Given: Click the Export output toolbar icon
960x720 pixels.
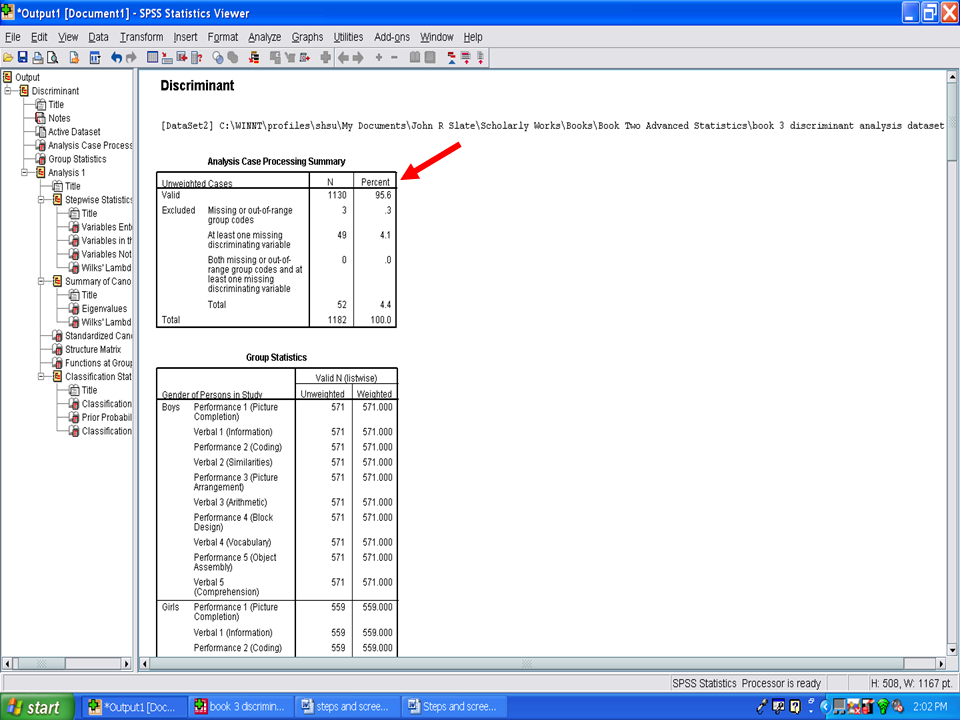Looking at the screenshot, I should [x=74, y=58].
